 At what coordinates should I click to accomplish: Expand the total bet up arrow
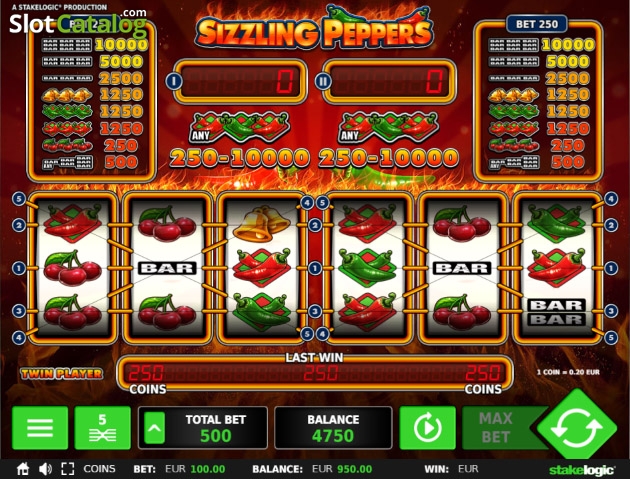tap(155, 428)
